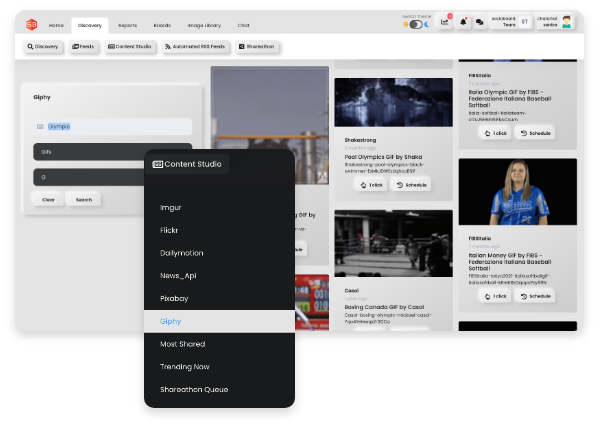Image resolution: width=599 pixels, height=428 pixels.
Task: Open the Gifs type dropdown
Action: [x=89, y=152]
